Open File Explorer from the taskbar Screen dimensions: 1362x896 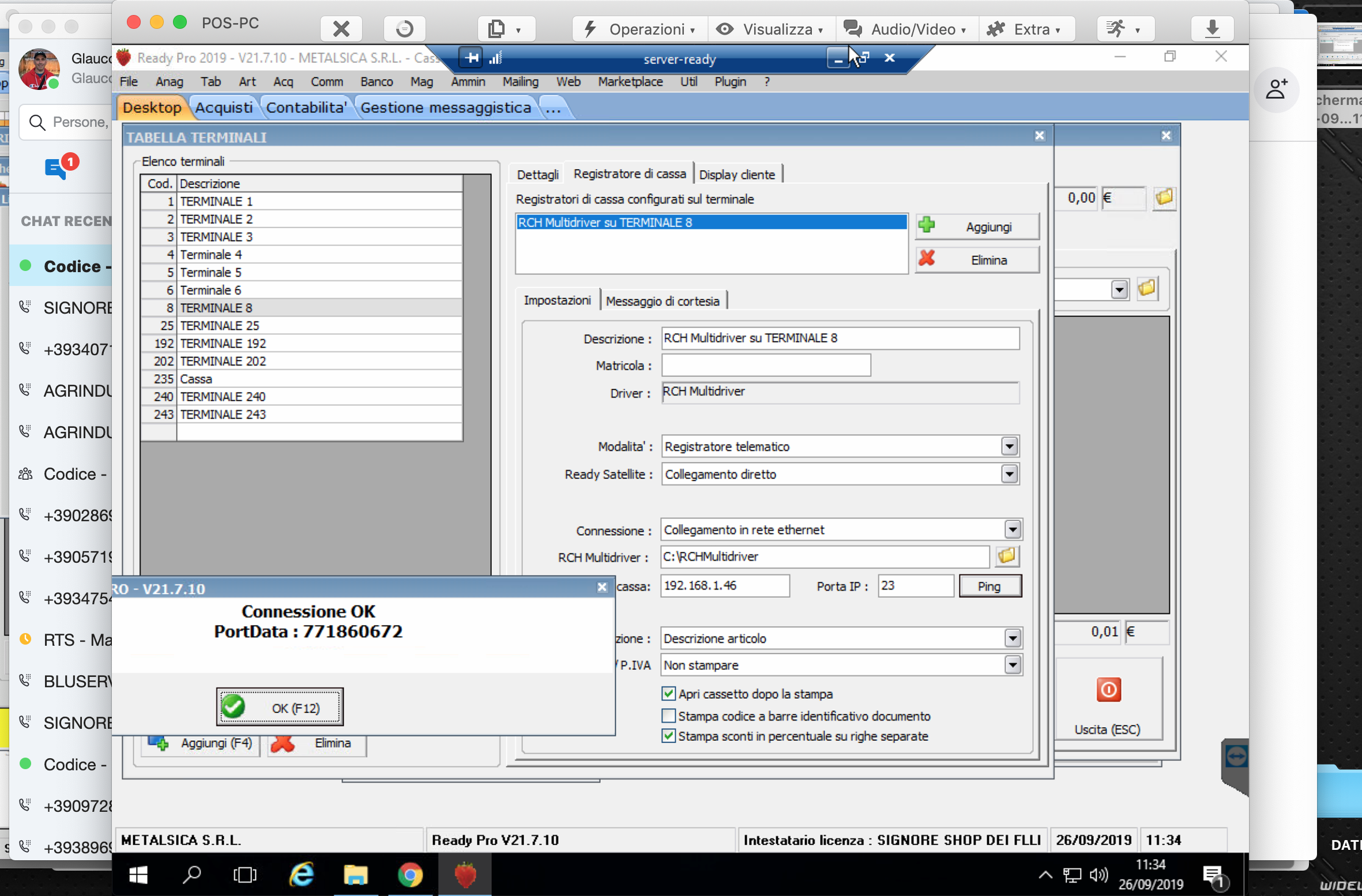[356, 875]
